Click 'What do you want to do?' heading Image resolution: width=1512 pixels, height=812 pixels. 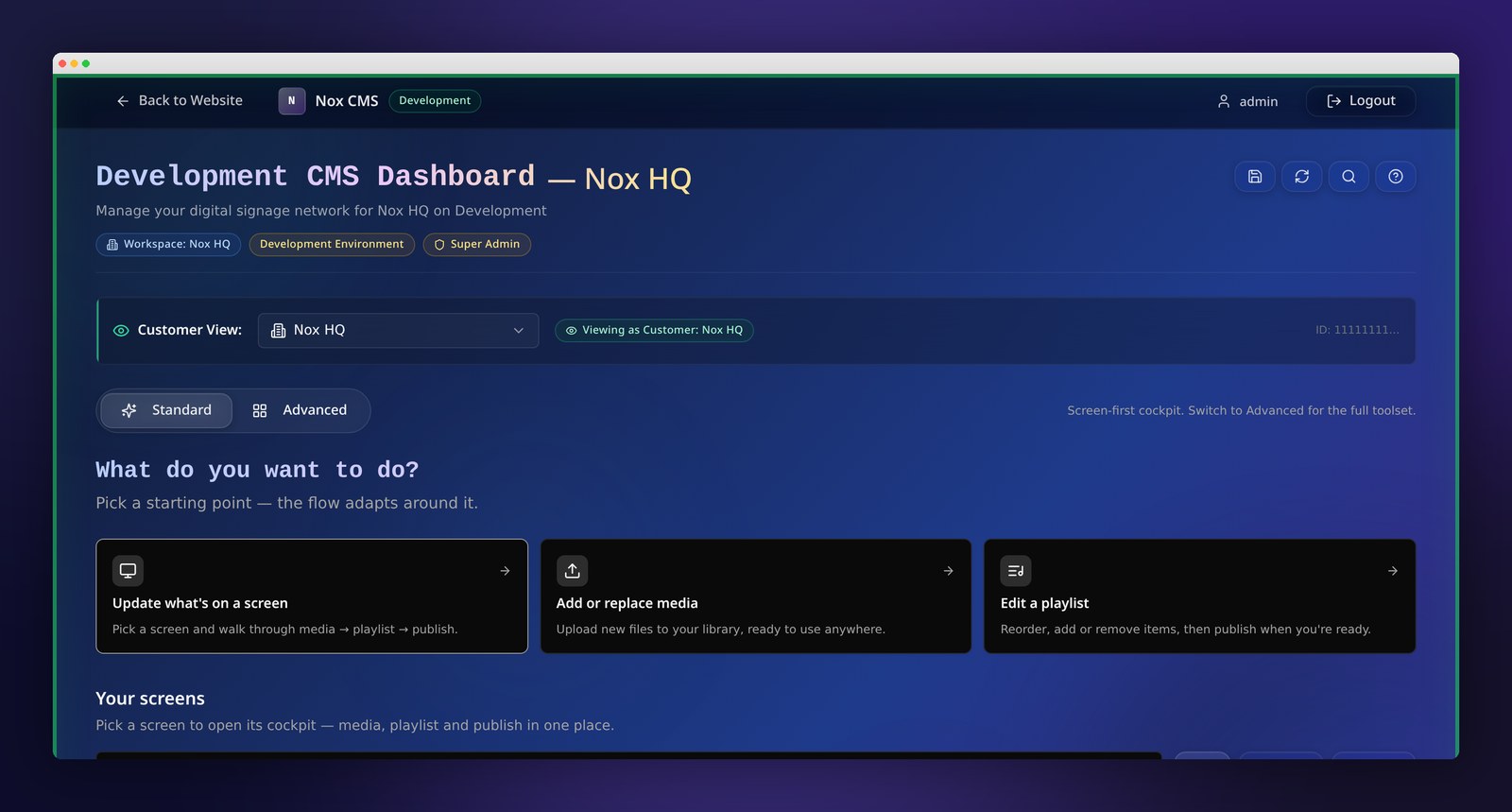pyautogui.click(x=257, y=470)
